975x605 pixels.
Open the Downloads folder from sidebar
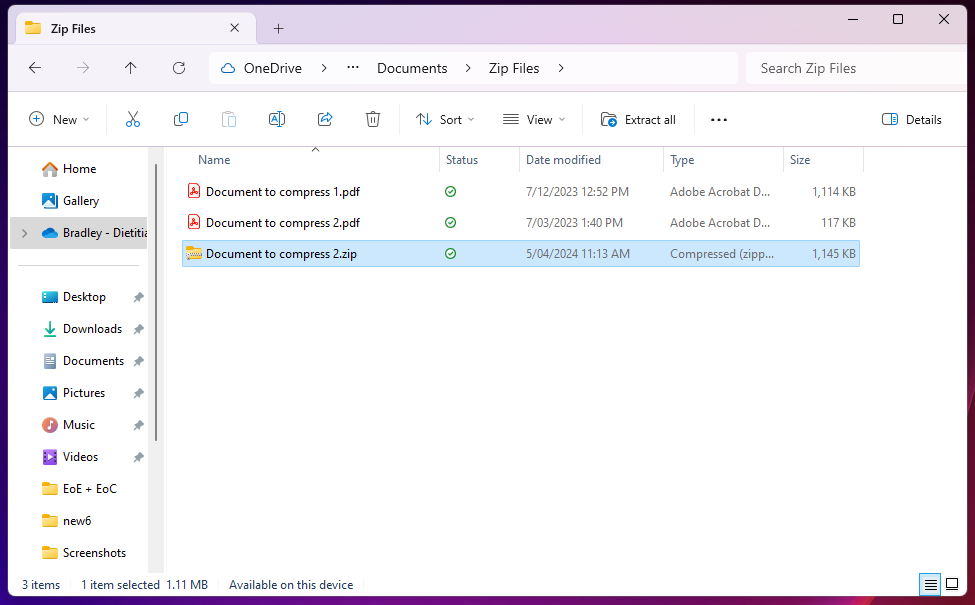coord(91,328)
